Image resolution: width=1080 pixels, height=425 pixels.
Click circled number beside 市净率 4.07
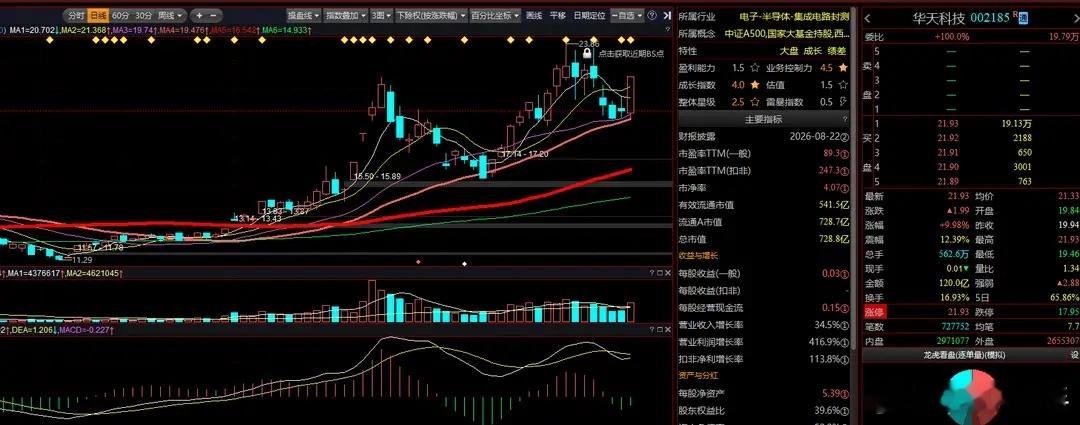point(845,187)
